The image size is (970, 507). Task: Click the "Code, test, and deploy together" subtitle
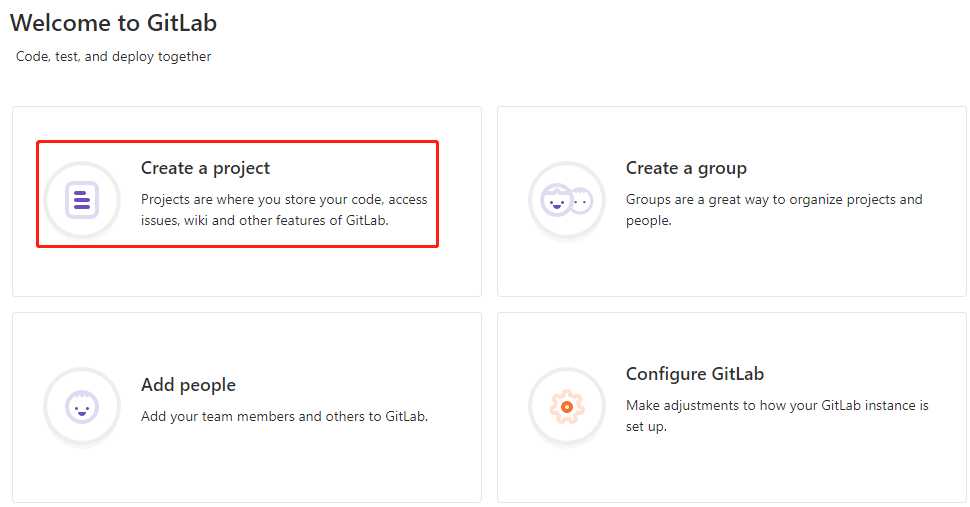pyautogui.click(x=113, y=57)
